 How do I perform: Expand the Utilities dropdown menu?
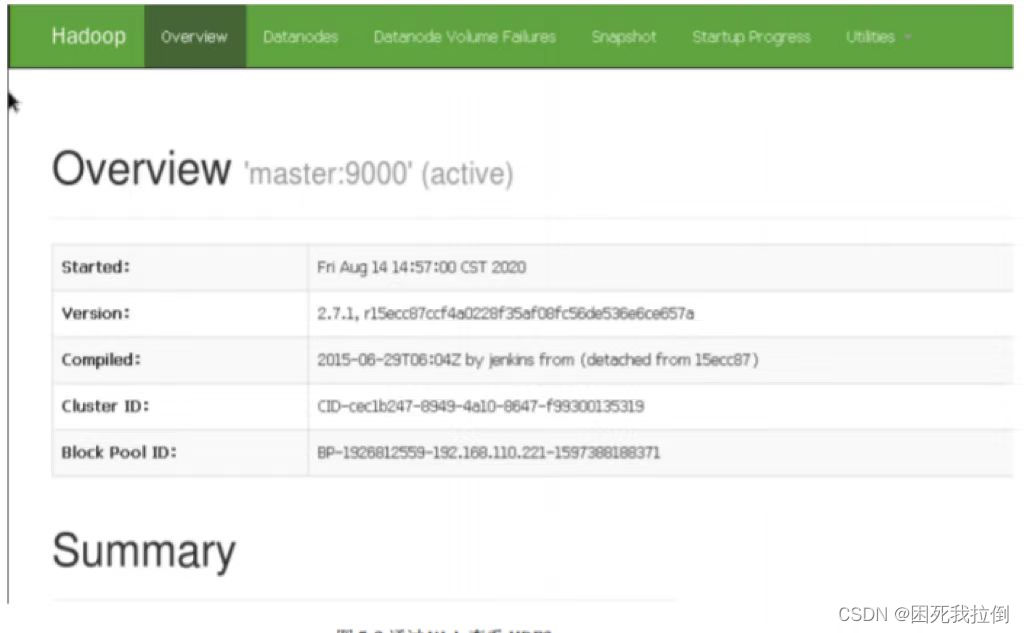tap(878, 37)
